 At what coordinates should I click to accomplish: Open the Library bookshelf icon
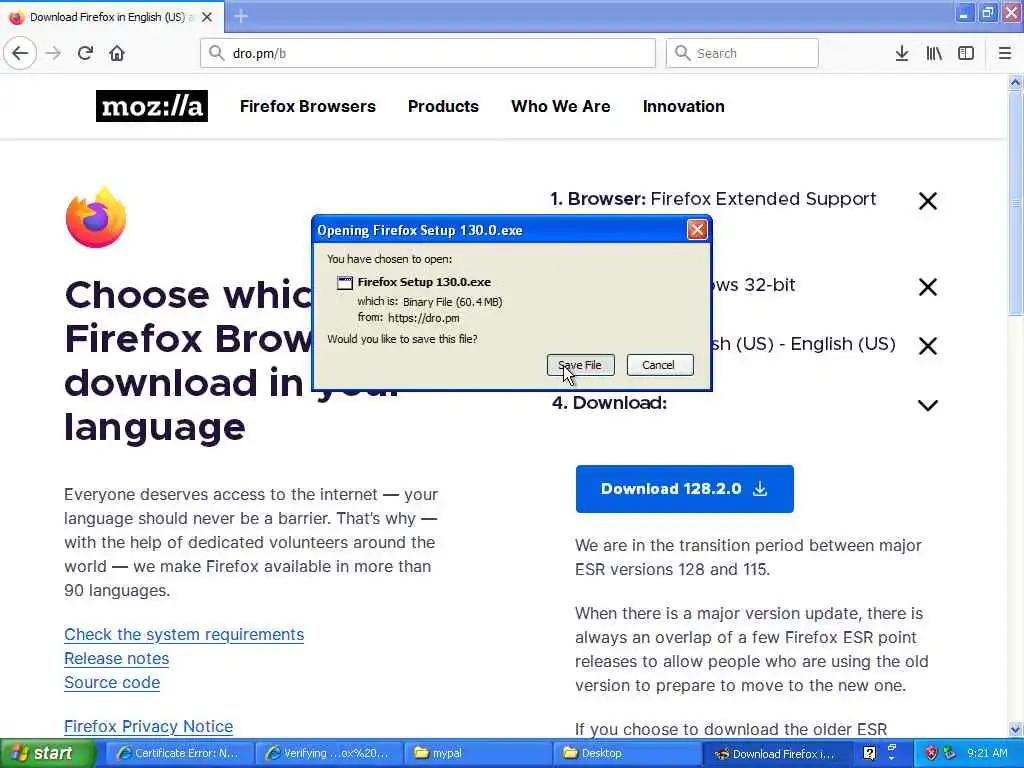pos(934,53)
